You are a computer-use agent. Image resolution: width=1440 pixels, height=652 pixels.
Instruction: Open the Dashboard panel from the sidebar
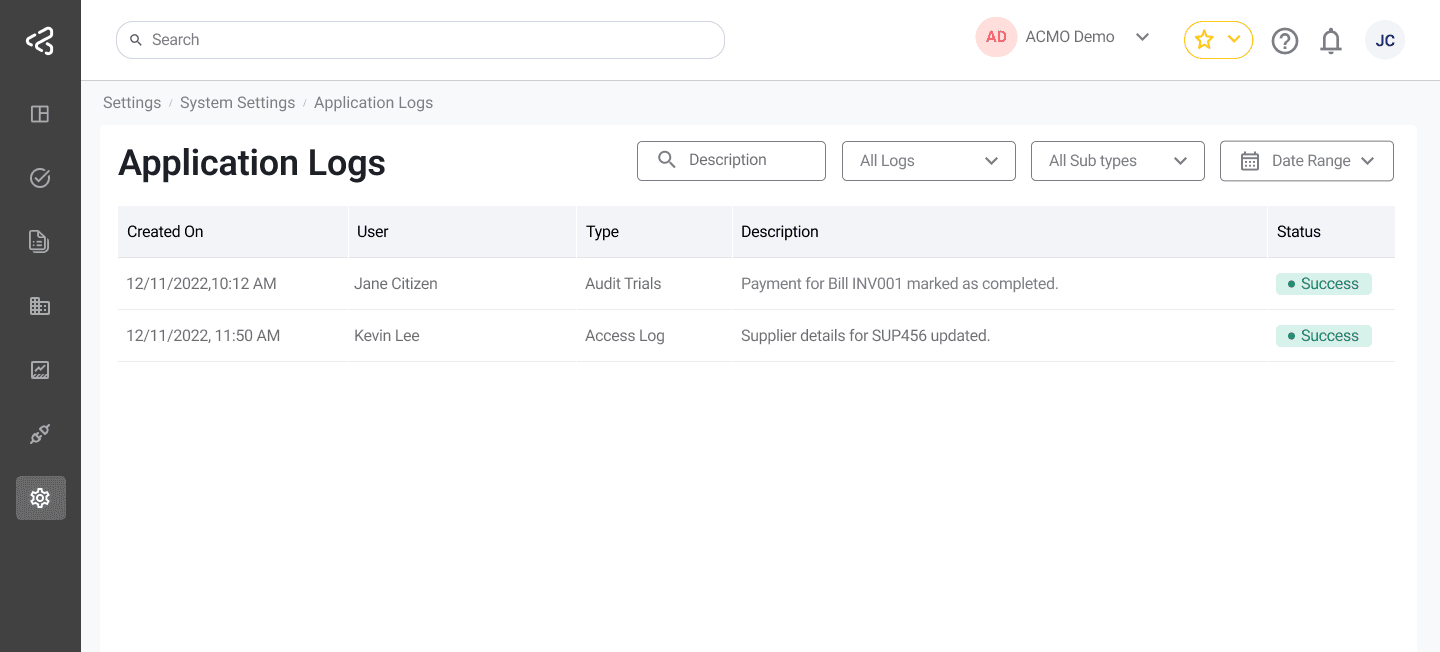point(40,113)
